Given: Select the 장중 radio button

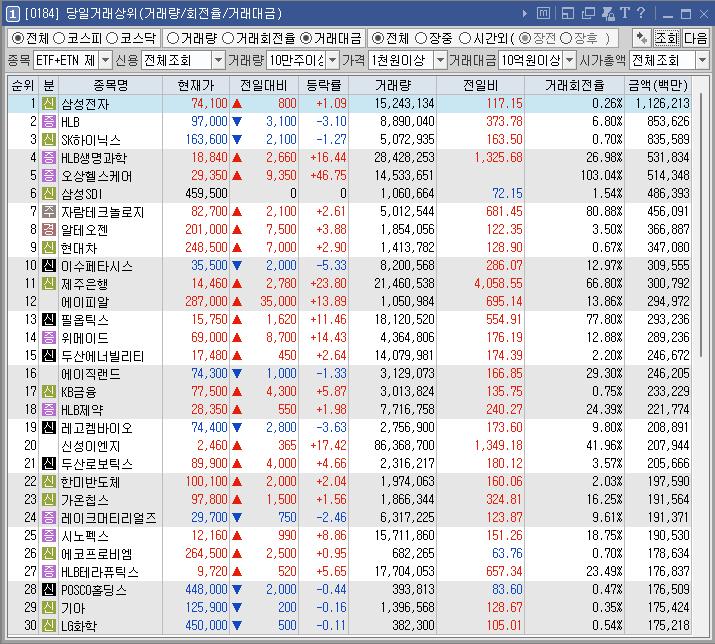Looking at the screenshot, I should (421, 38).
